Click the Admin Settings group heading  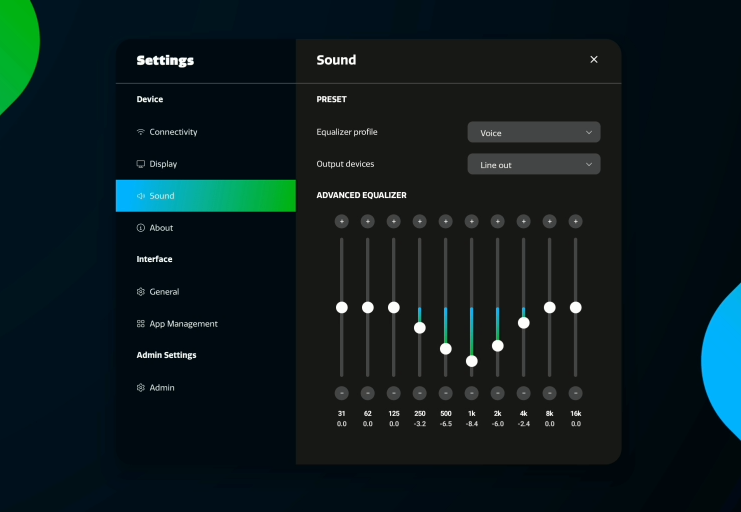pyautogui.click(x=166, y=355)
